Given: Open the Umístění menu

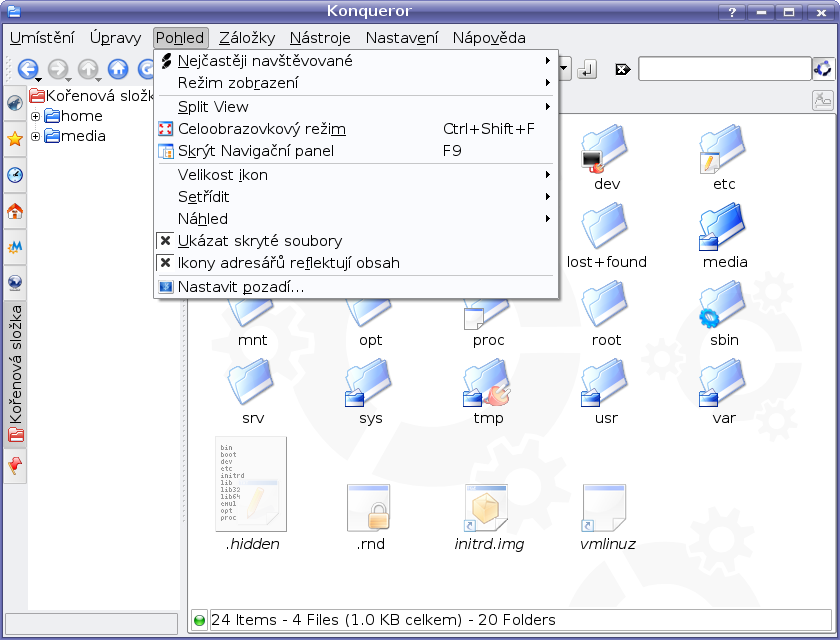Looking at the screenshot, I should [42, 38].
